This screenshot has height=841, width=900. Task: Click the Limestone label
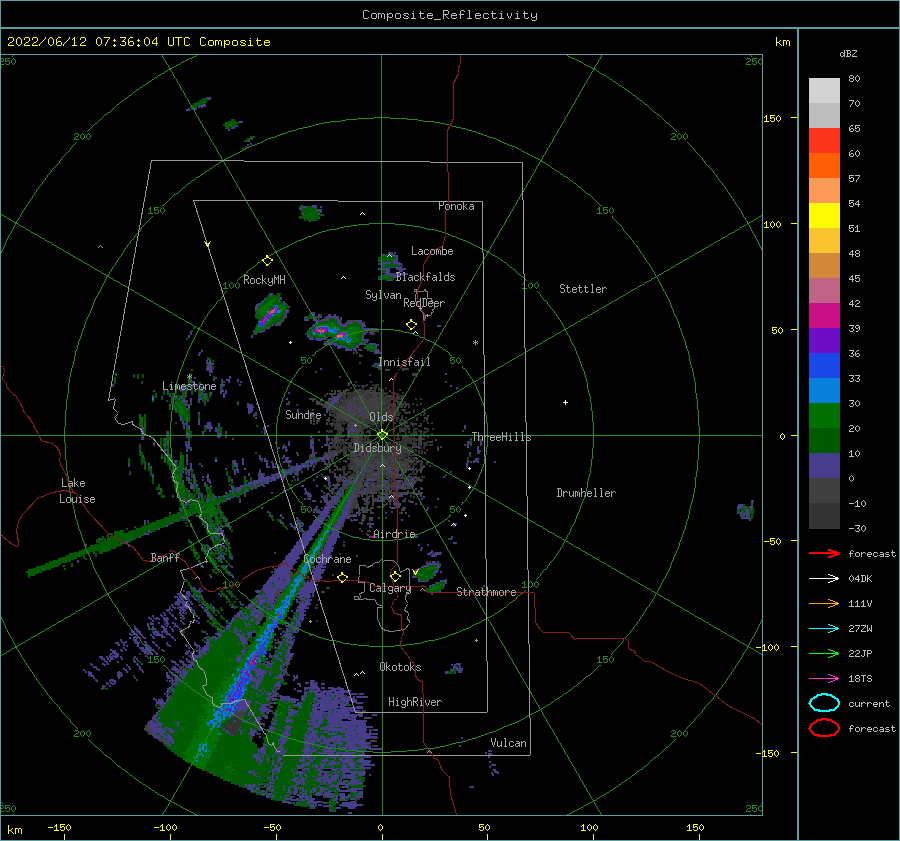coord(189,386)
